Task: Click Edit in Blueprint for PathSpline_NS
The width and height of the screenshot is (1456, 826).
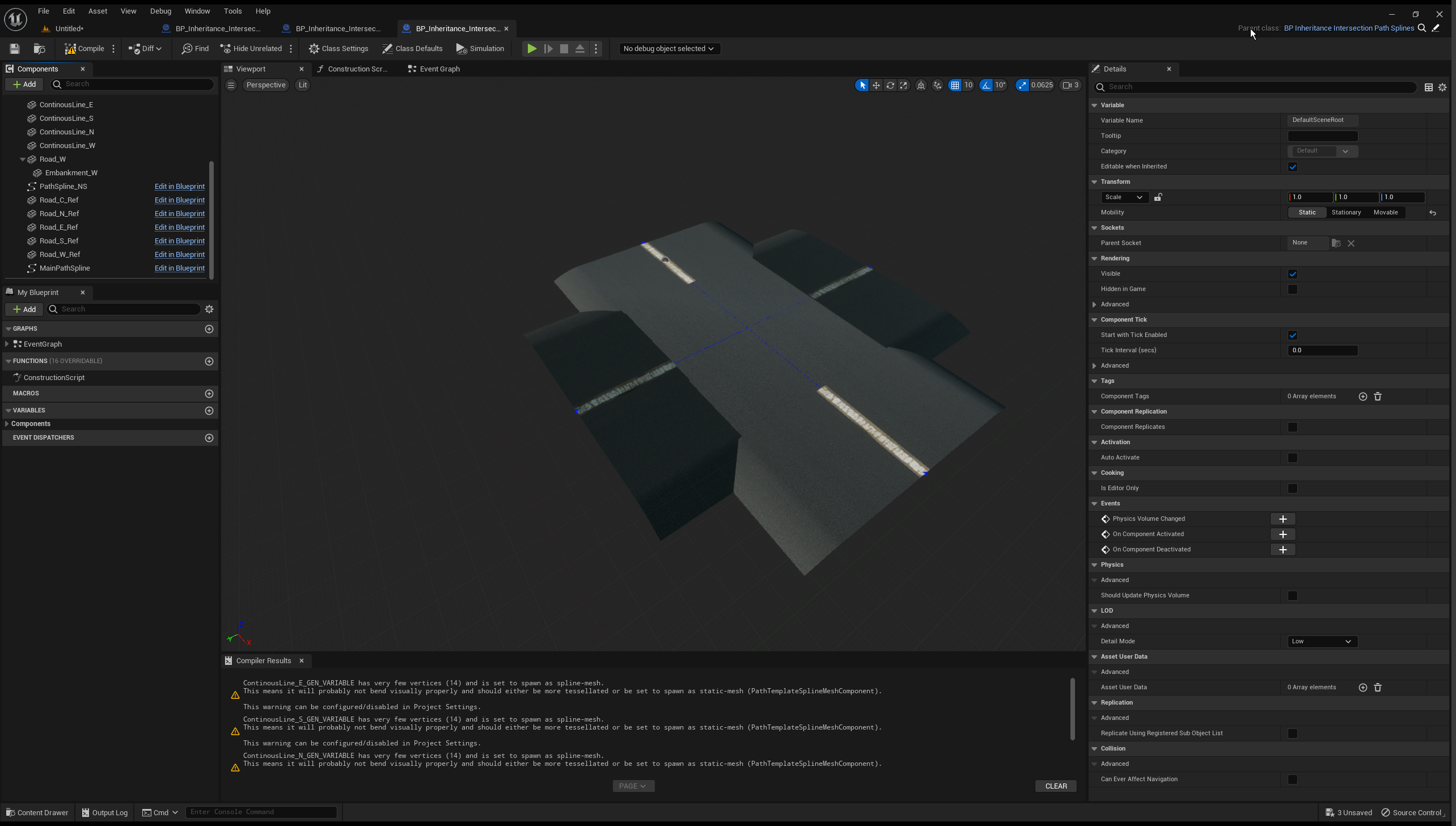Action: coord(179,187)
